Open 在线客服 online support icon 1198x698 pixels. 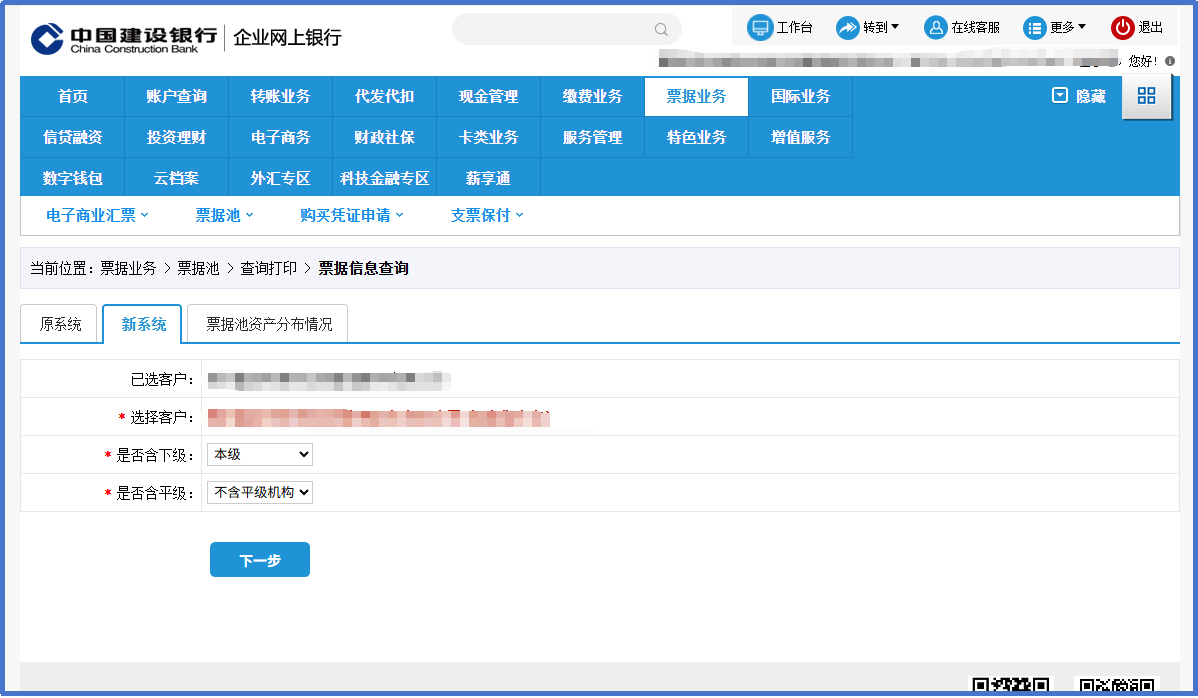(x=936, y=28)
